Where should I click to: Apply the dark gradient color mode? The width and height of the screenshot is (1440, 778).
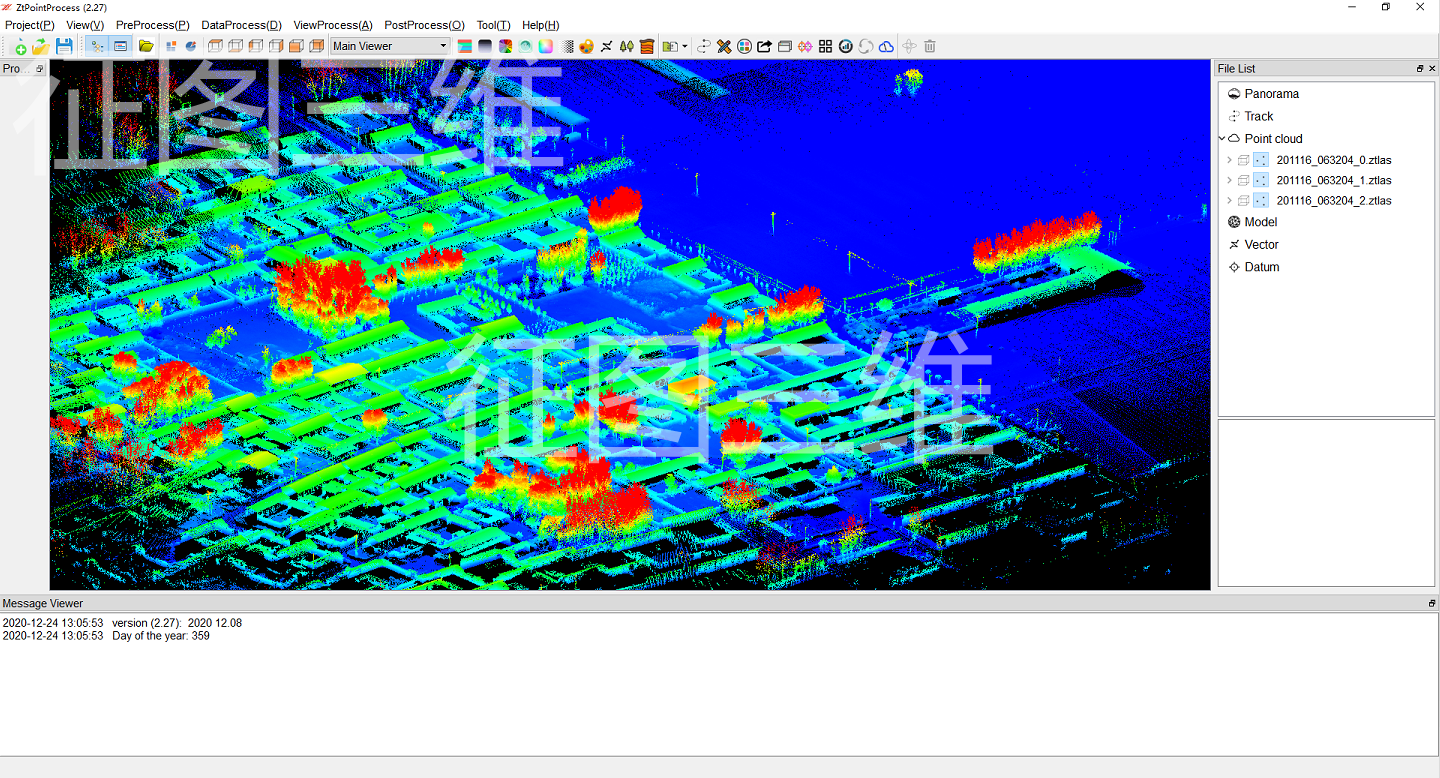point(485,46)
